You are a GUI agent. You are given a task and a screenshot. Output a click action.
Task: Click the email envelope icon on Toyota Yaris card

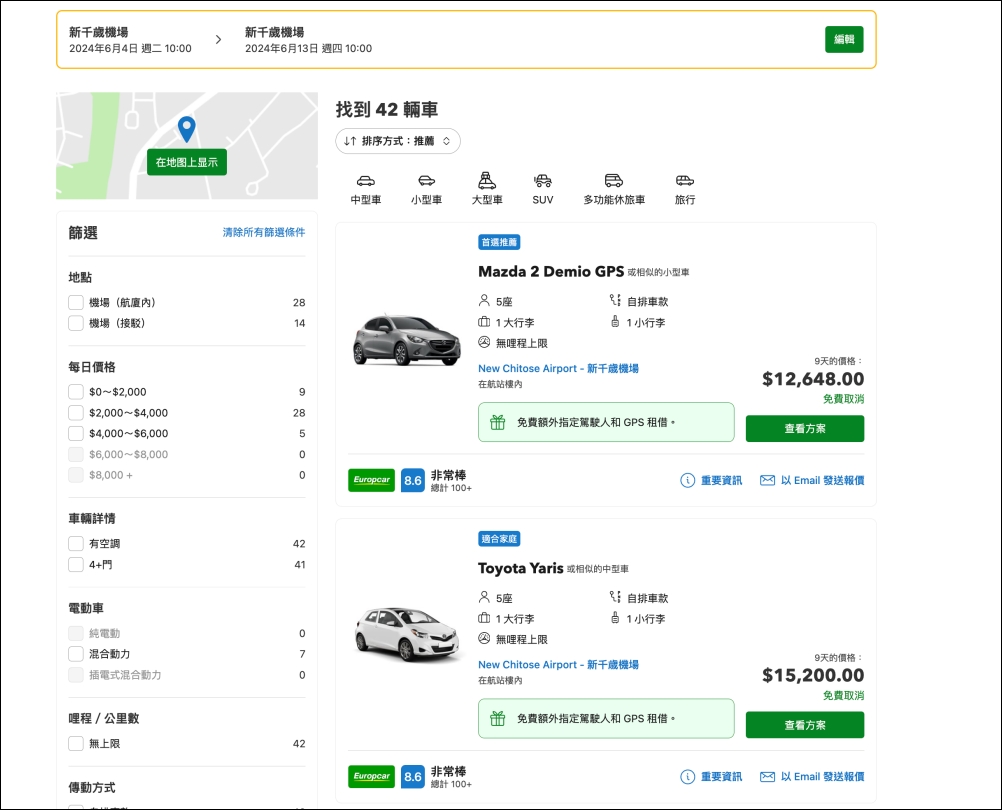coord(767,777)
